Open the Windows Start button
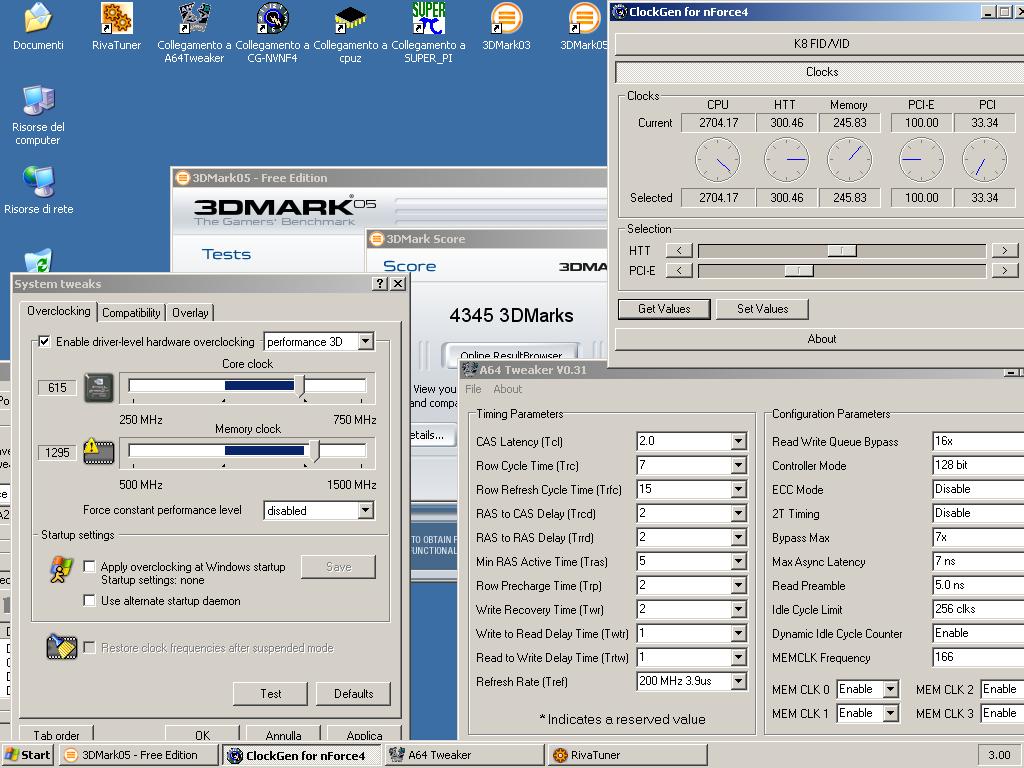 click(27, 755)
